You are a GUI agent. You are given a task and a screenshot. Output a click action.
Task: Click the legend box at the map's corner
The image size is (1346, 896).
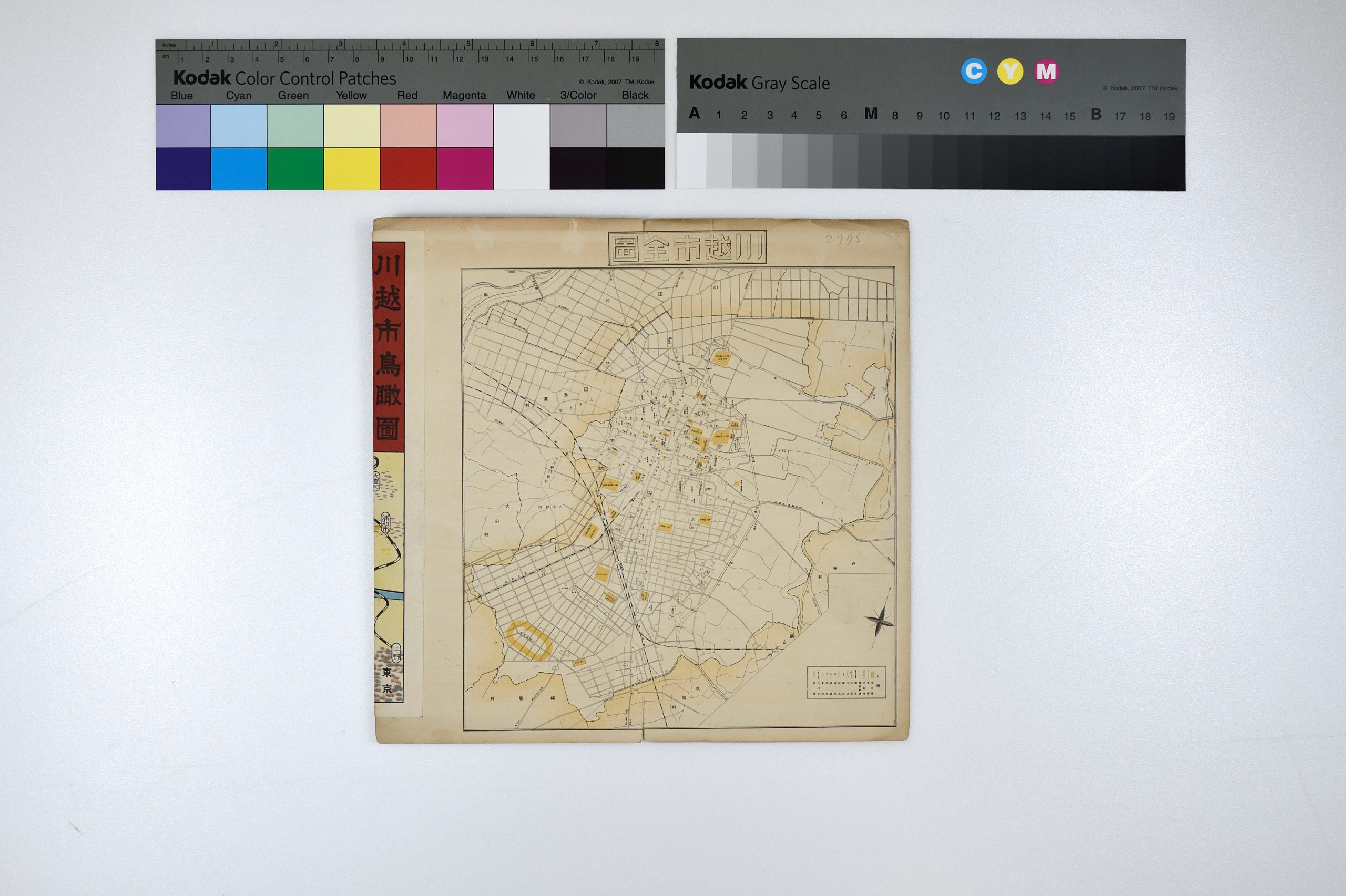tap(847, 682)
